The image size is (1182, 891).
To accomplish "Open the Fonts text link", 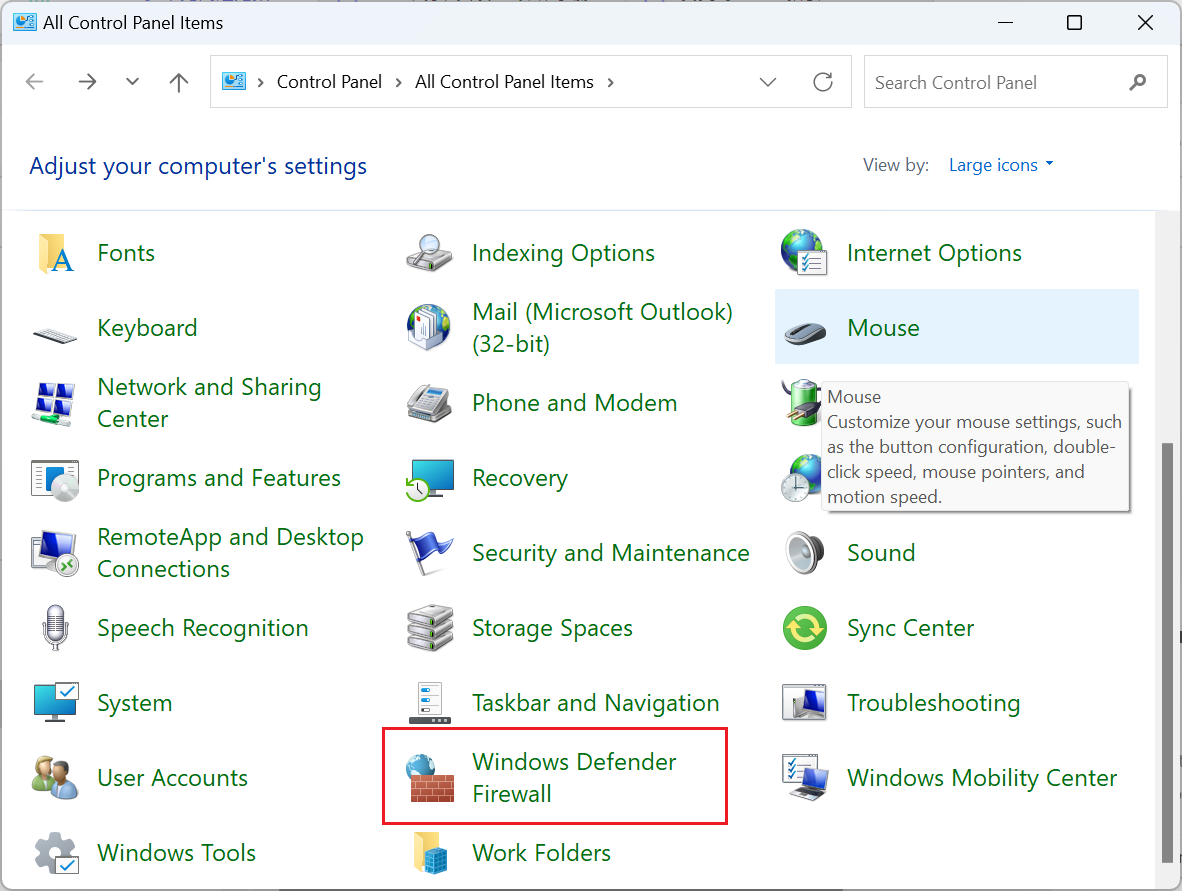I will point(126,253).
